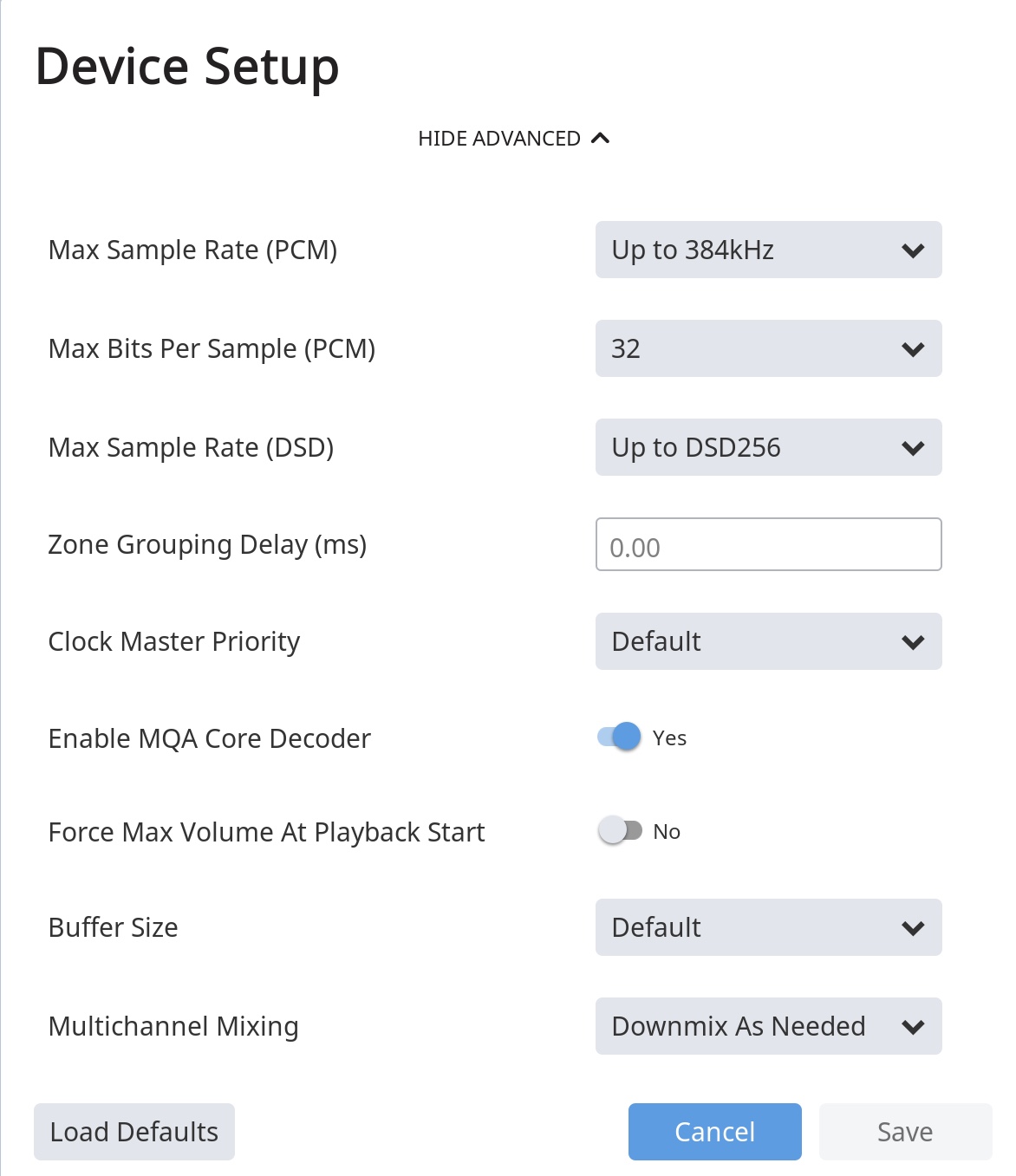
Task: Expand the Multichannel Mixing combo box
Action: tap(768, 1026)
